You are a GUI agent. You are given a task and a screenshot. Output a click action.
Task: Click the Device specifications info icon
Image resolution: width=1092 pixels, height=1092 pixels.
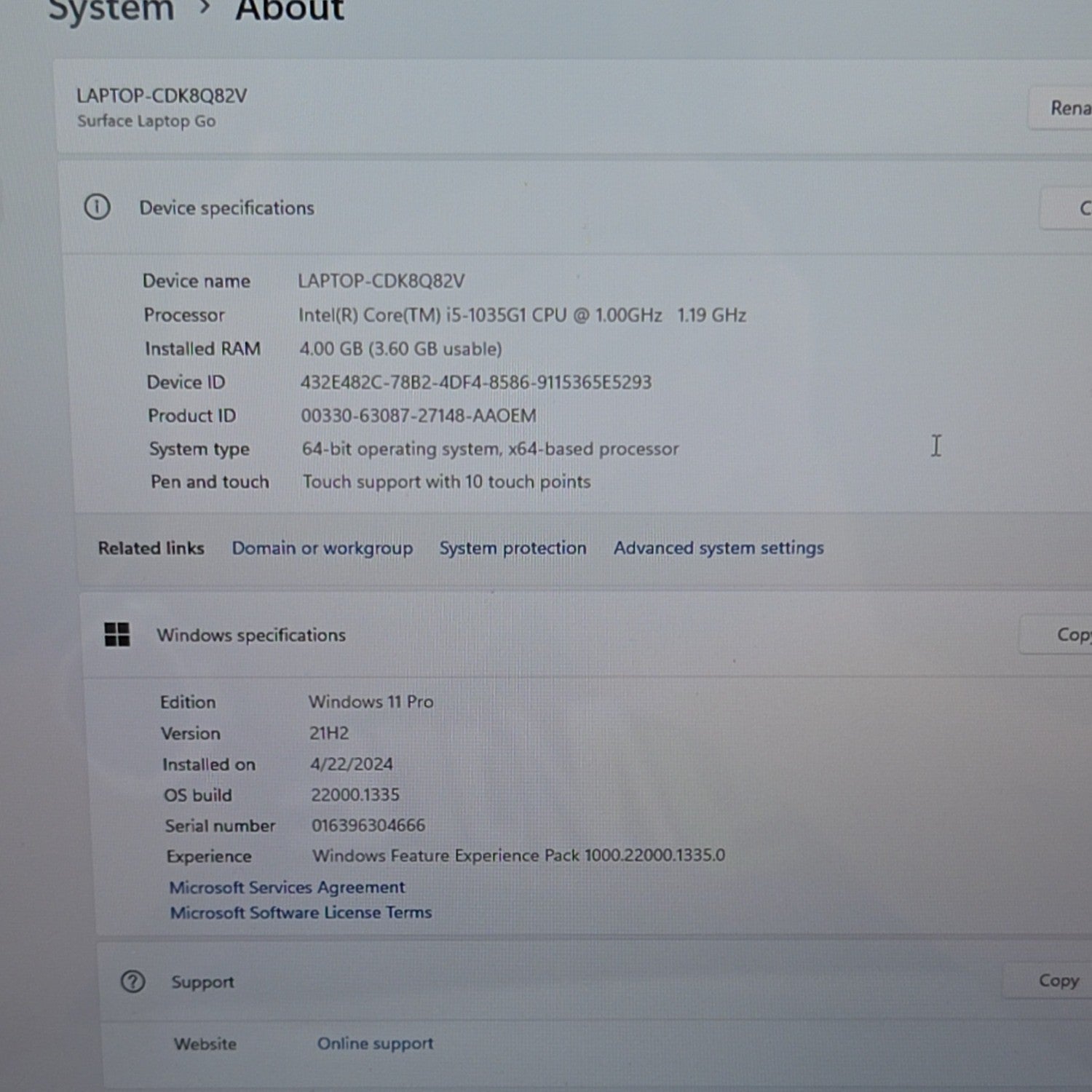click(97, 207)
